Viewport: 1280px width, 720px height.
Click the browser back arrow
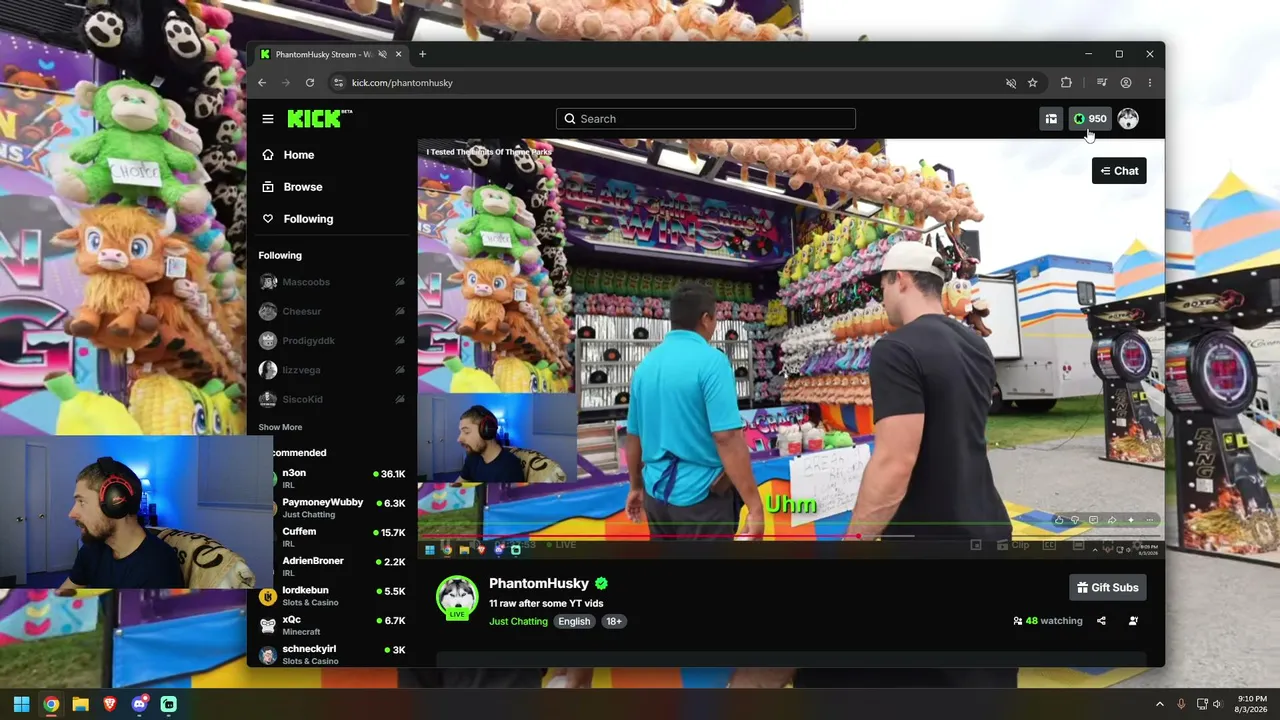(x=262, y=83)
